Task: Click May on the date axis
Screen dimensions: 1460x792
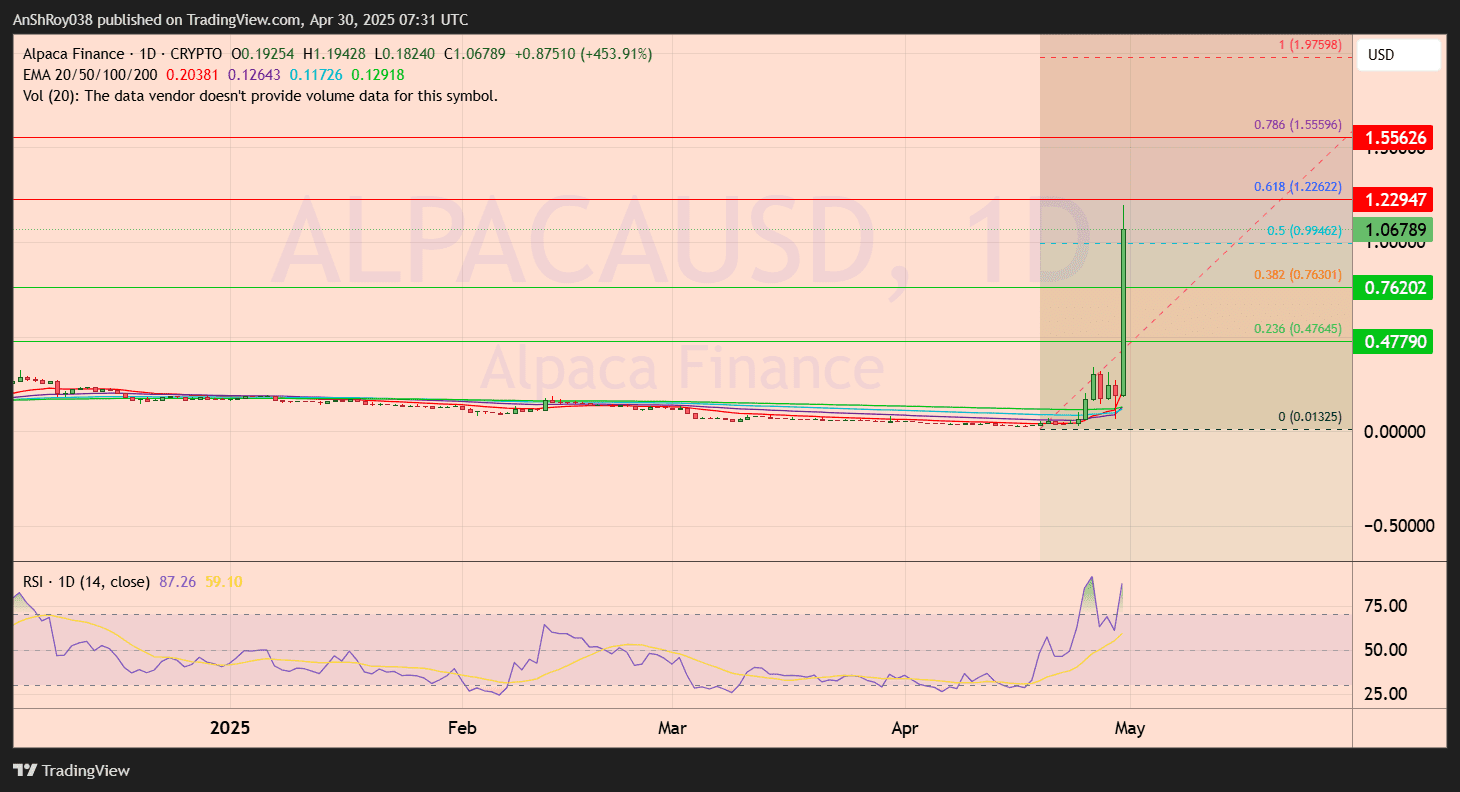Action: pyautogui.click(x=1130, y=728)
